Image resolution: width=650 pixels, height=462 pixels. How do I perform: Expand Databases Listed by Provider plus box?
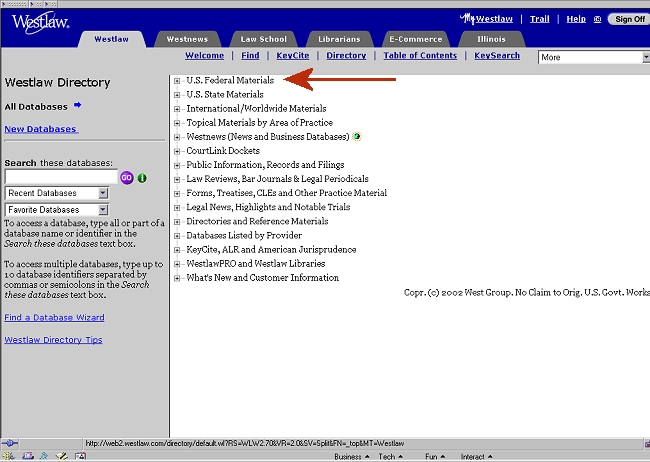pos(177,236)
